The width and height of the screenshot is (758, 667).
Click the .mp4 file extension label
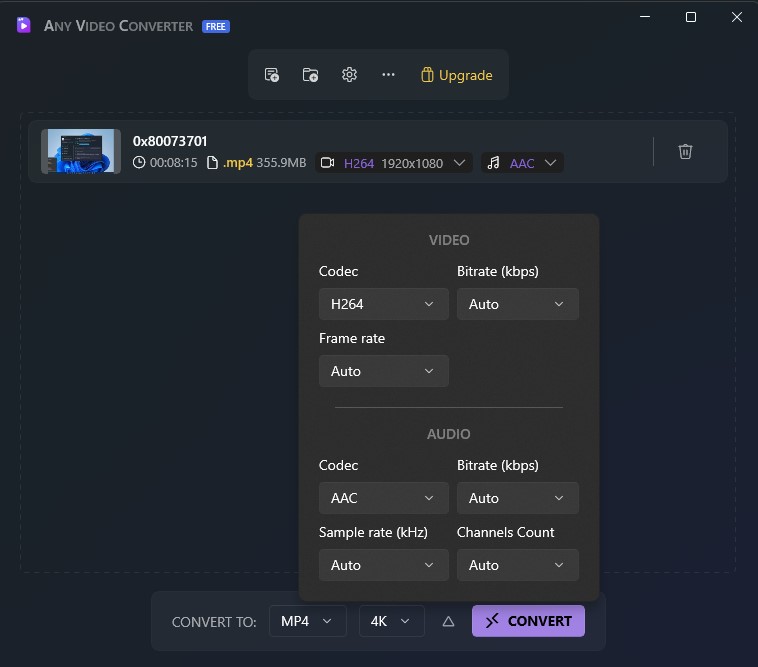coord(237,163)
